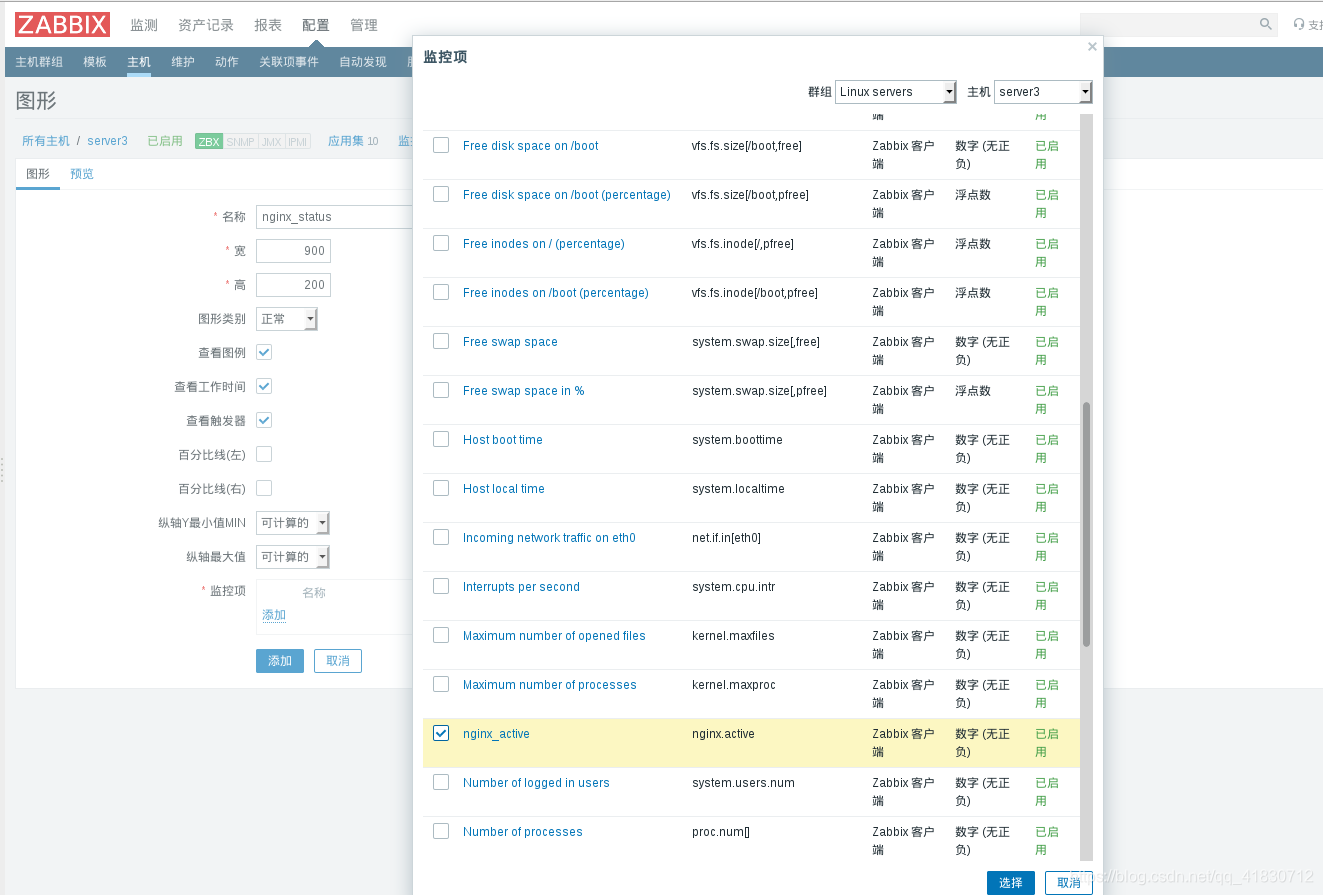Open Free inodes on /boot (percentage) link
Viewport: 1323px width, 895px height.
pyautogui.click(x=556, y=293)
